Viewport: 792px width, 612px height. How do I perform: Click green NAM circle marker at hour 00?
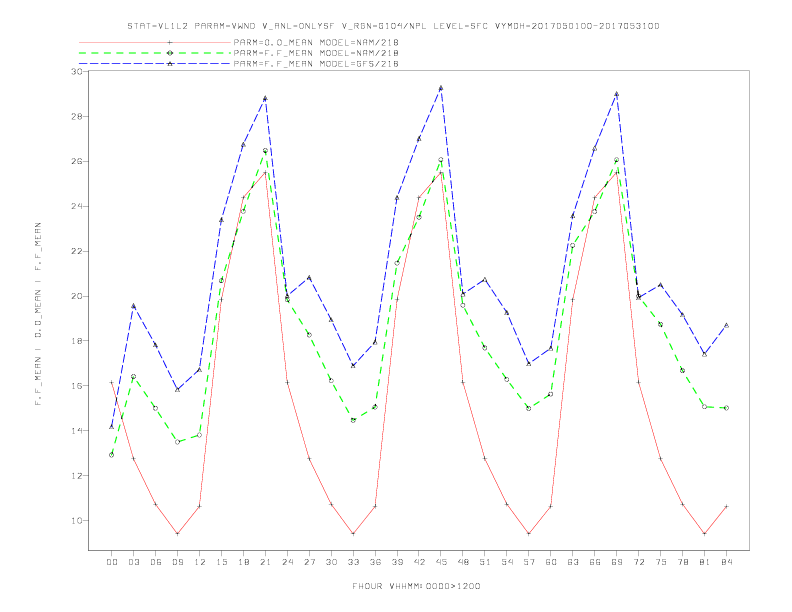tap(112, 455)
